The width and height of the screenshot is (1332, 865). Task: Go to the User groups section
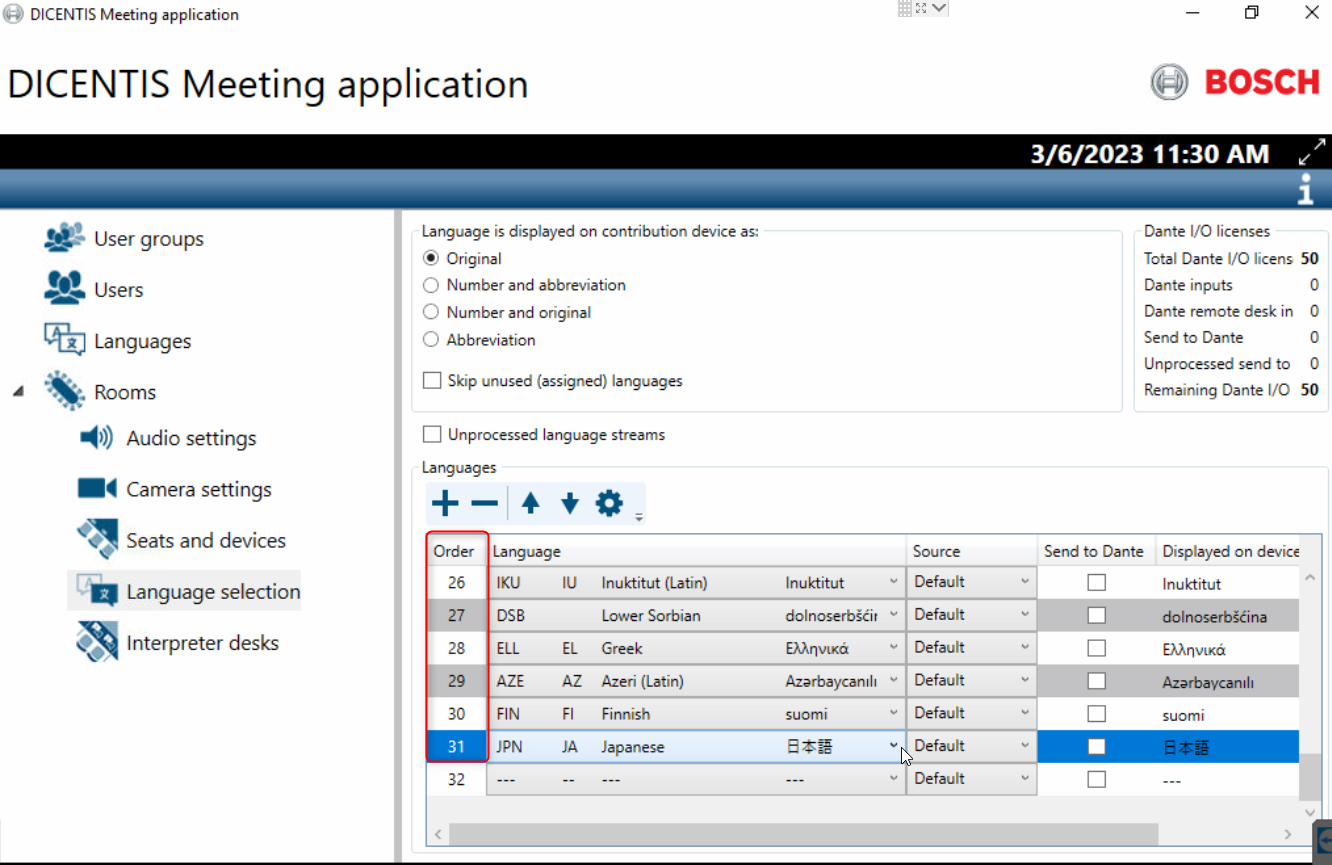tap(148, 239)
